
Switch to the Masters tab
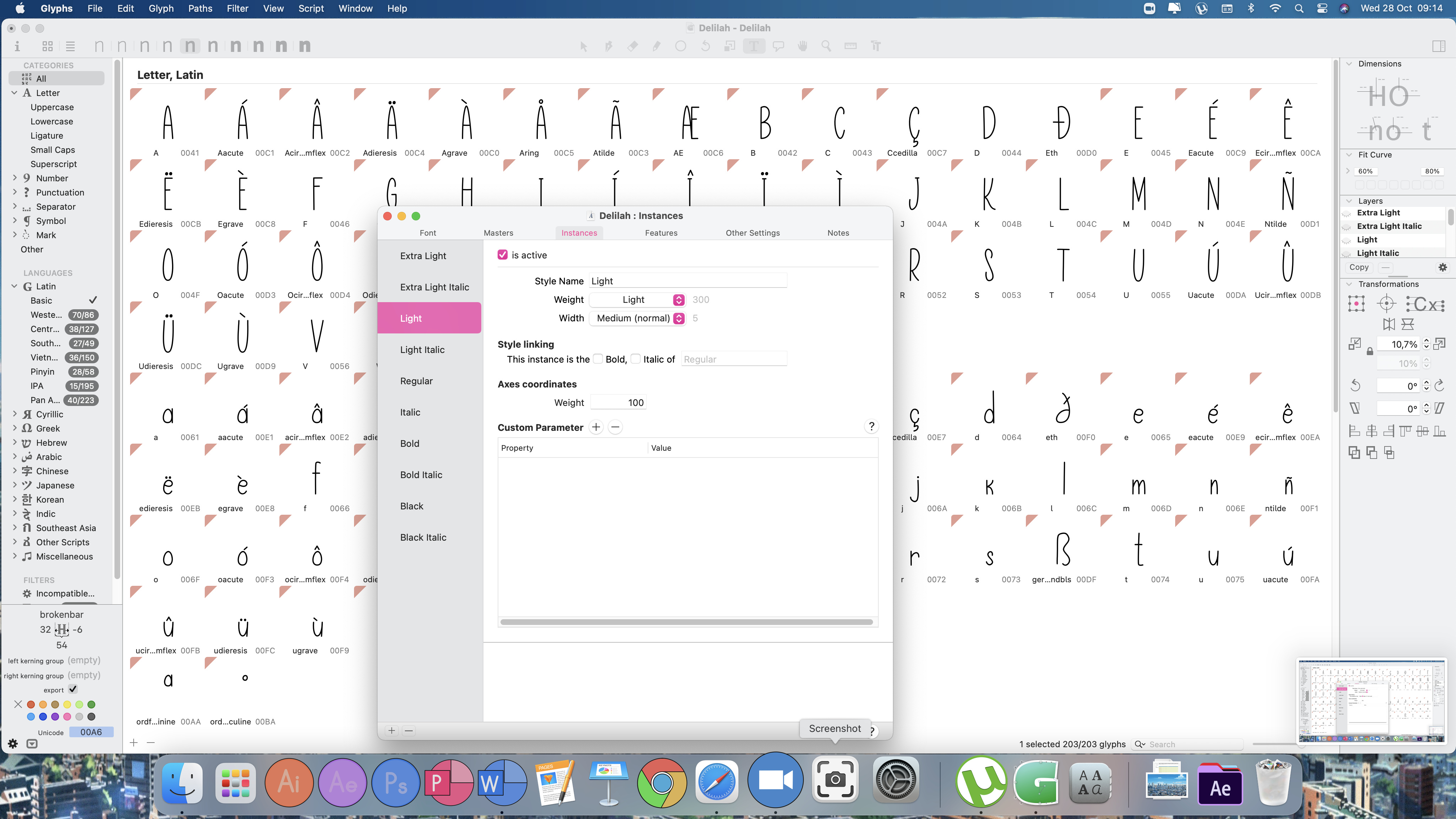(498, 233)
